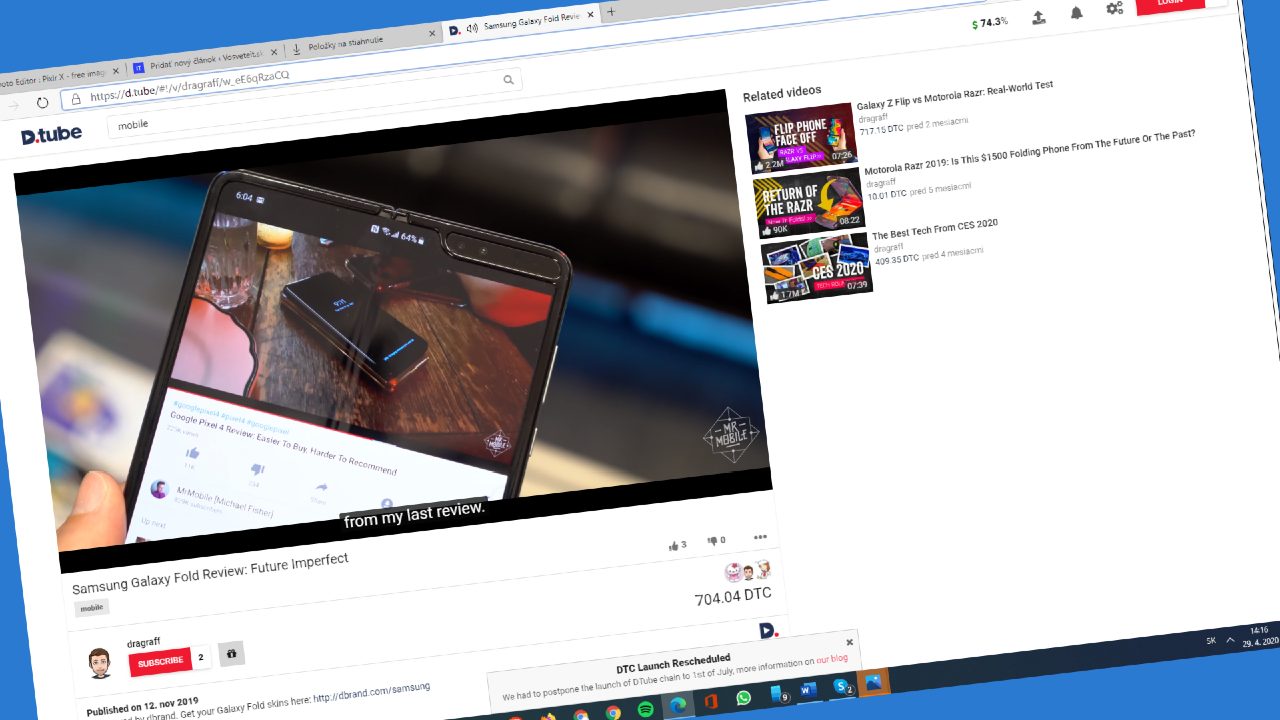Click the voter avatars beside 704.04 DTC
The image size is (1280, 720).
(748, 572)
